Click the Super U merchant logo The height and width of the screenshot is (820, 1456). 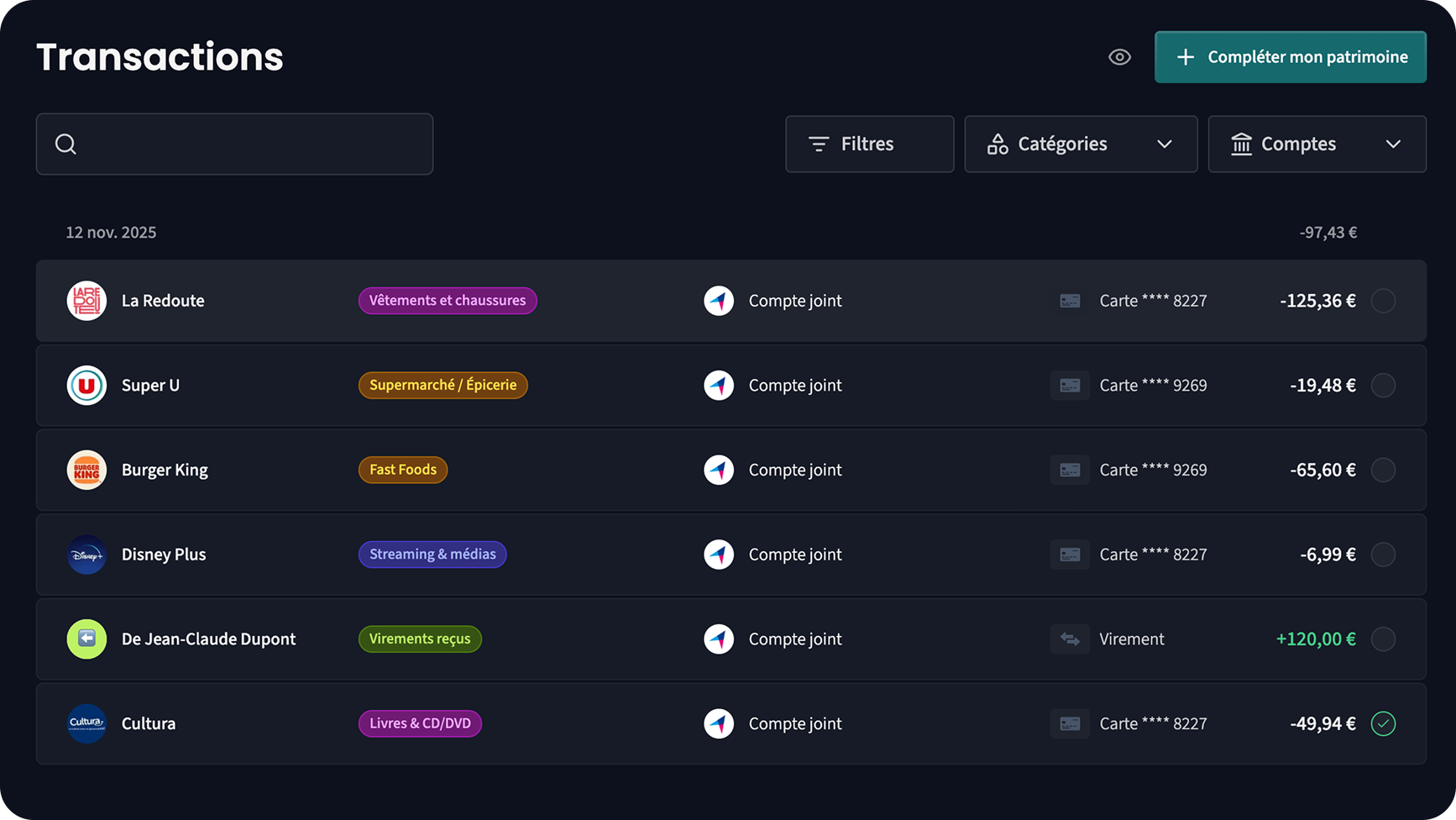point(86,386)
